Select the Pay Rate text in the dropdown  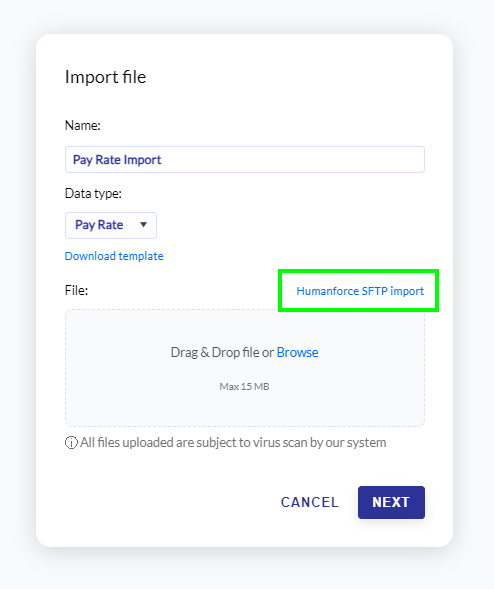coord(99,225)
